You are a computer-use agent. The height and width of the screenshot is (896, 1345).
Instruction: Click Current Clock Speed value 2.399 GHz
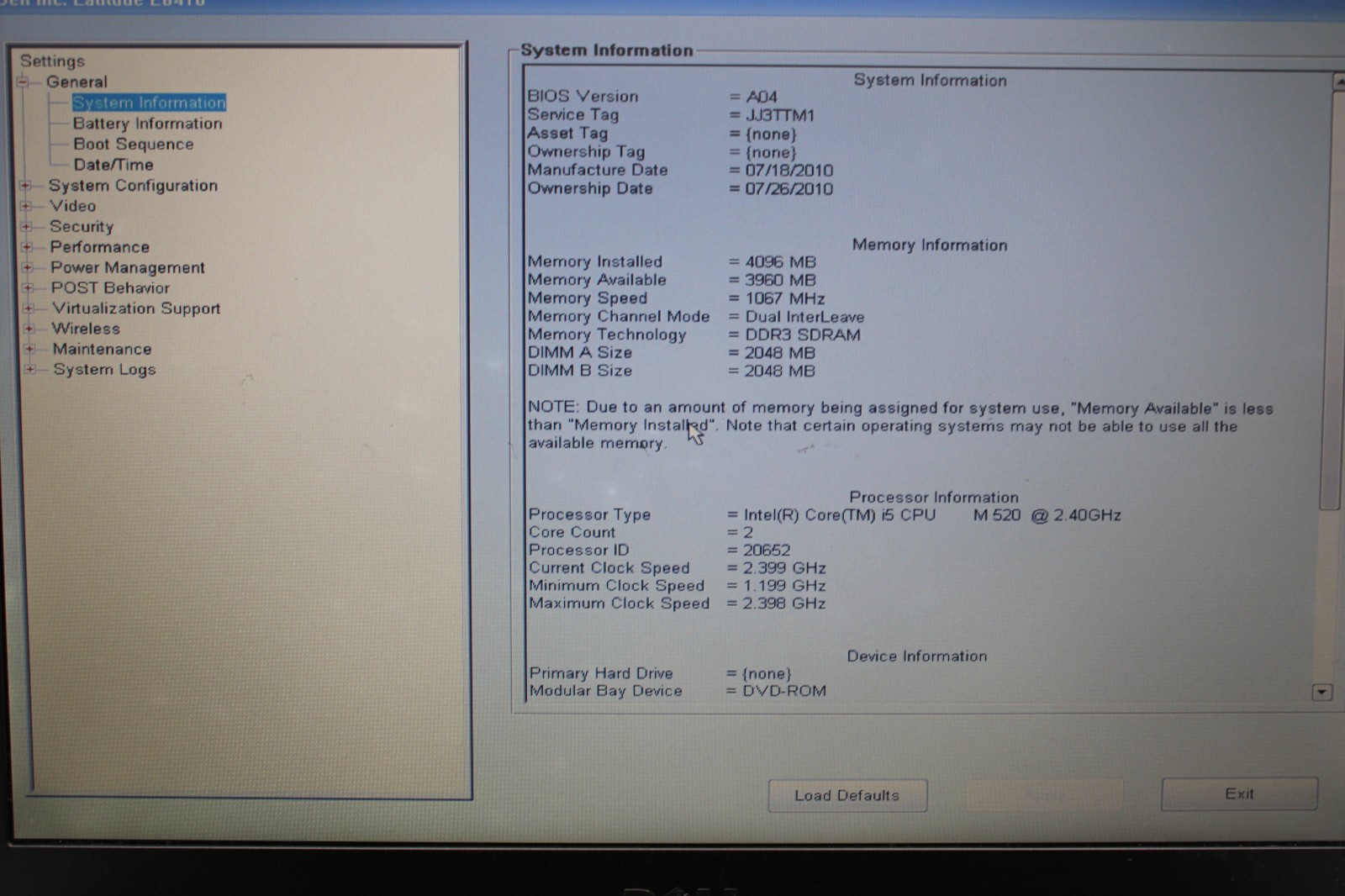click(x=783, y=568)
